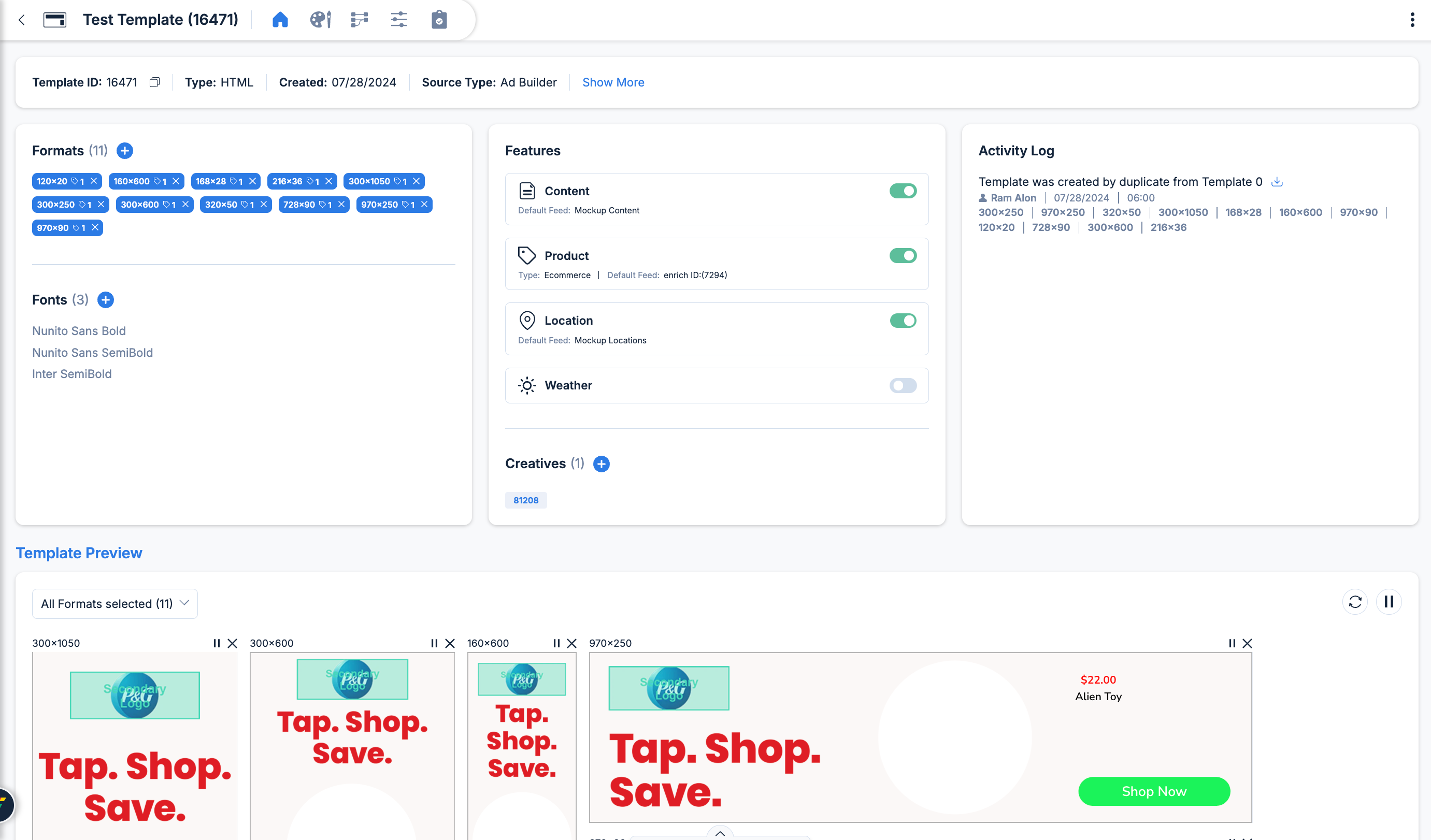Open the clipboard check tab
This screenshot has width=1431, height=840.
[x=439, y=20]
